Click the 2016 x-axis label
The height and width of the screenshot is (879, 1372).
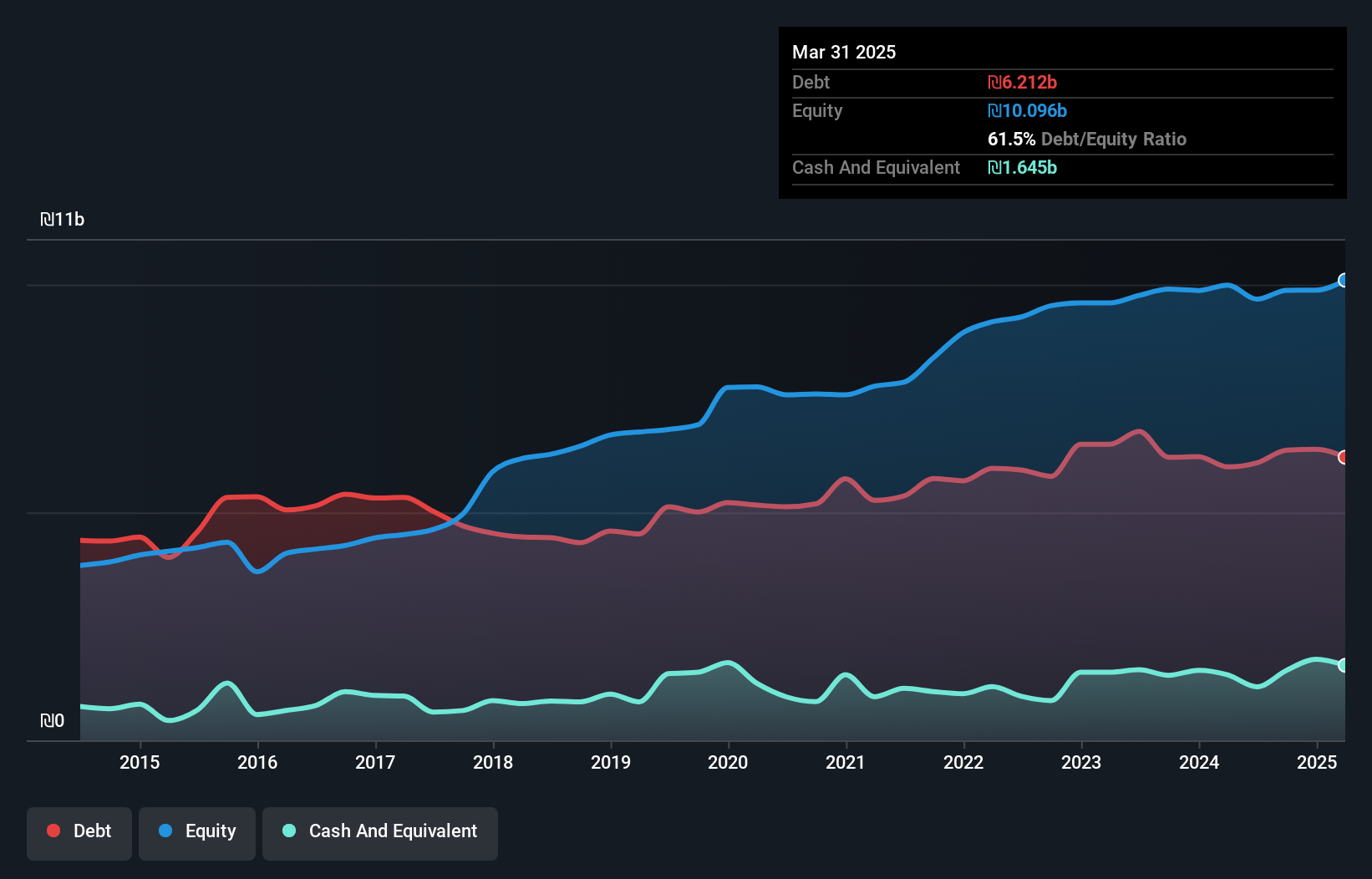(x=257, y=762)
